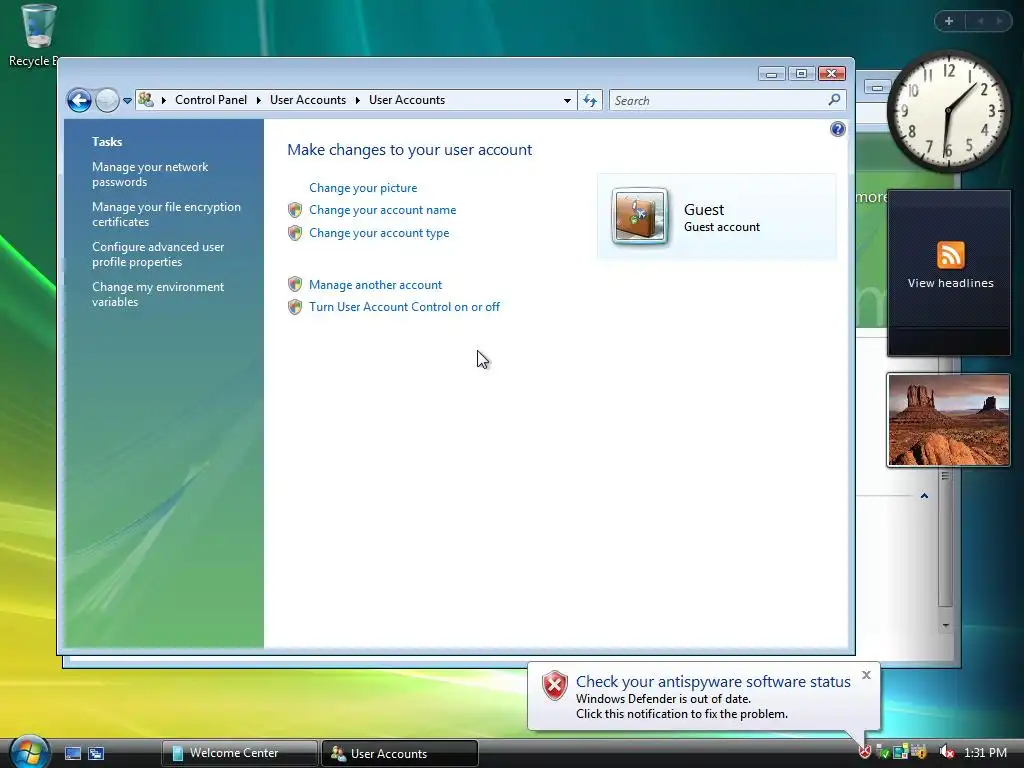Image resolution: width=1024 pixels, height=768 pixels.
Task: Click Change your account name link
Action: pyautogui.click(x=382, y=210)
